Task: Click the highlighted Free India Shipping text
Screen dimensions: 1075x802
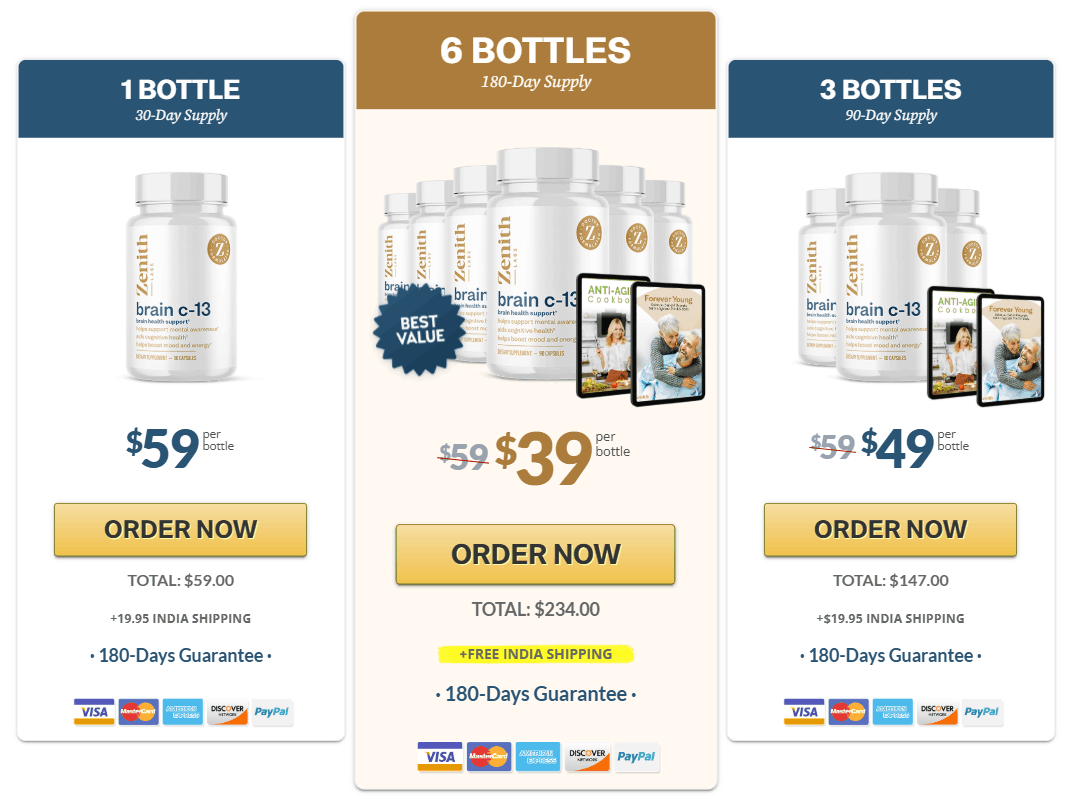Action: pos(535,654)
